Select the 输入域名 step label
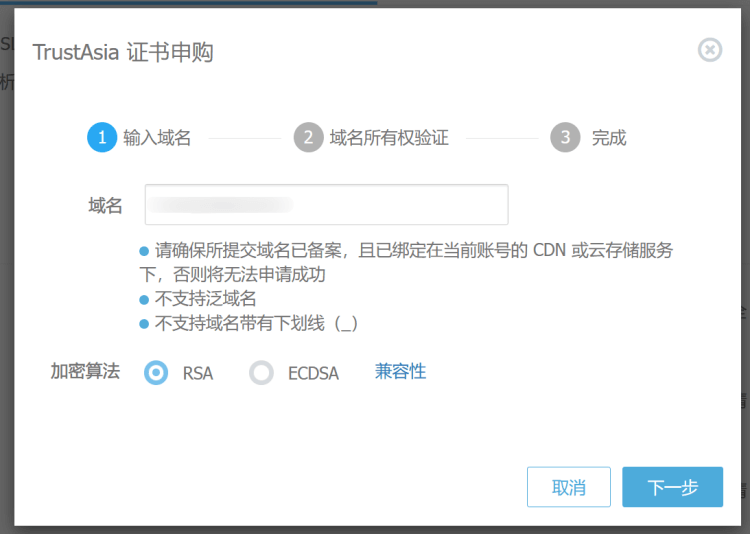 pos(157,138)
